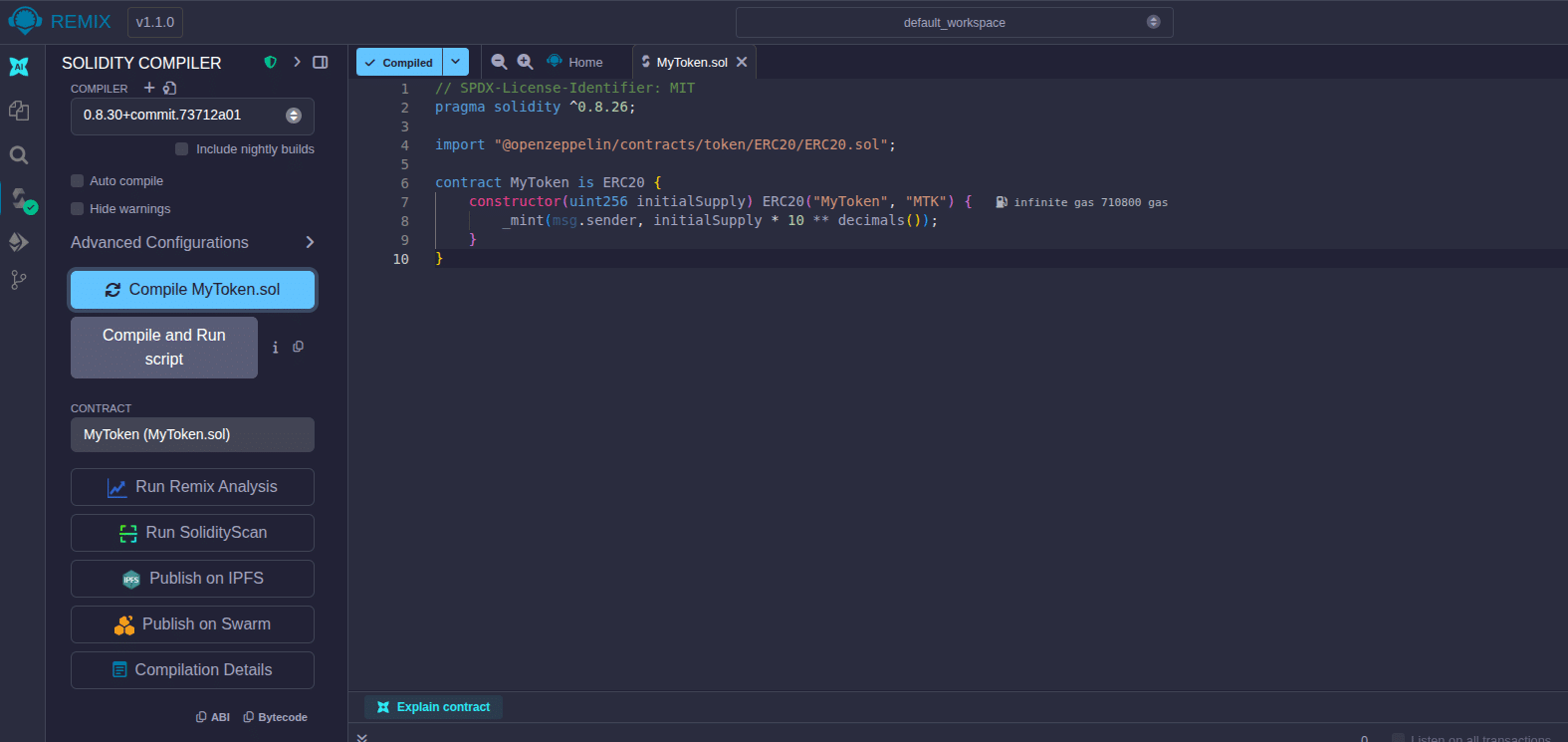Zoom out the editor font
Screen dimensions: 1568x742
click(500, 62)
